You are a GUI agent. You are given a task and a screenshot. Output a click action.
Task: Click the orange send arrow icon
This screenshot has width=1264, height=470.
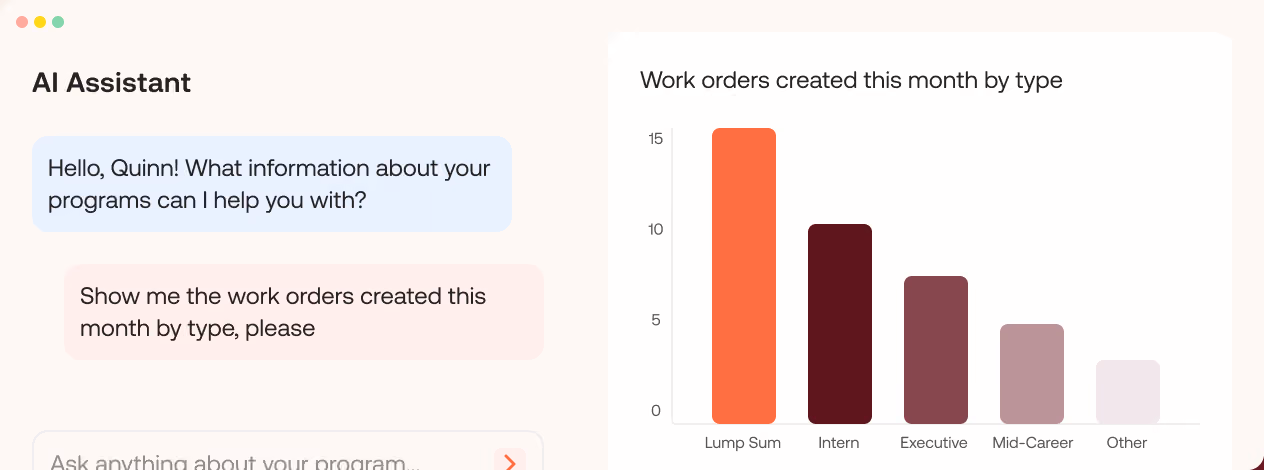[x=510, y=461]
